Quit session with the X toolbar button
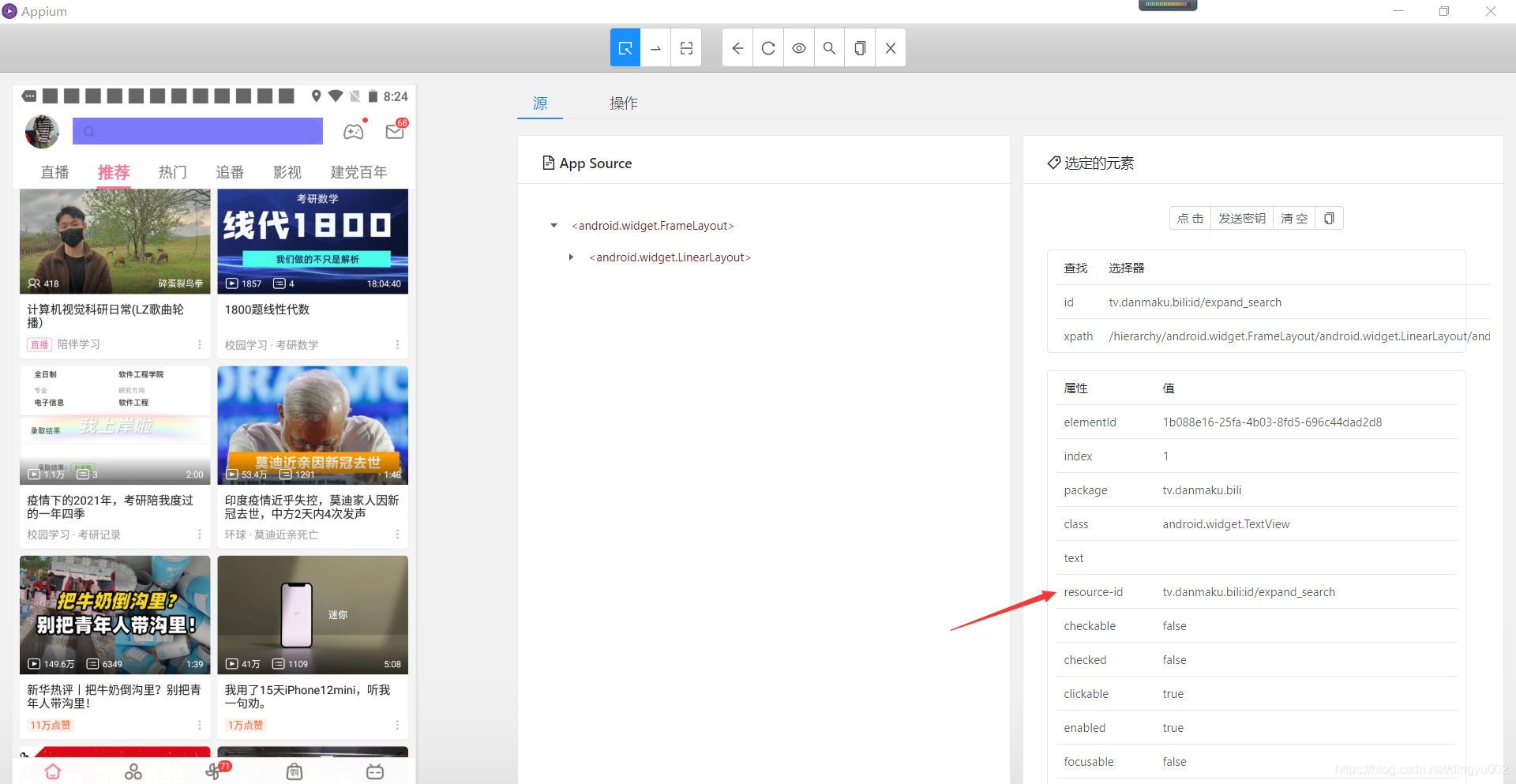 pyautogui.click(x=891, y=48)
